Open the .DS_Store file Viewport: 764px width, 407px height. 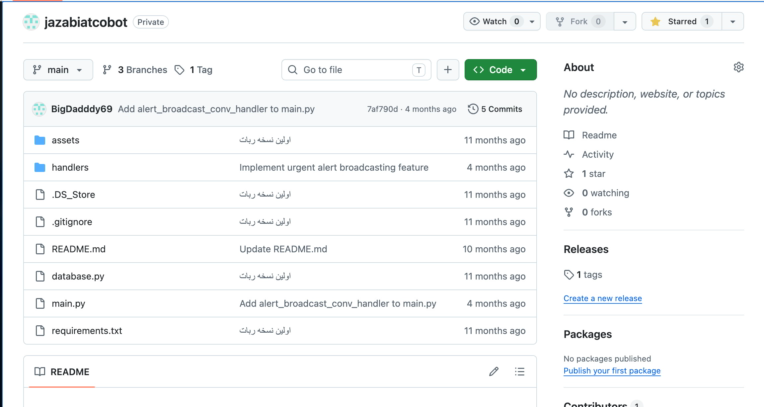pyautogui.click(x=73, y=194)
